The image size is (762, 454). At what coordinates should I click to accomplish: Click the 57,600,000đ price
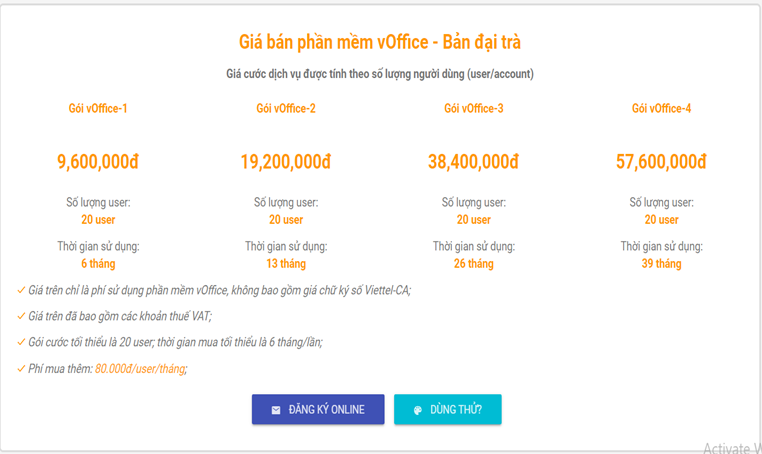pos(661,162)
